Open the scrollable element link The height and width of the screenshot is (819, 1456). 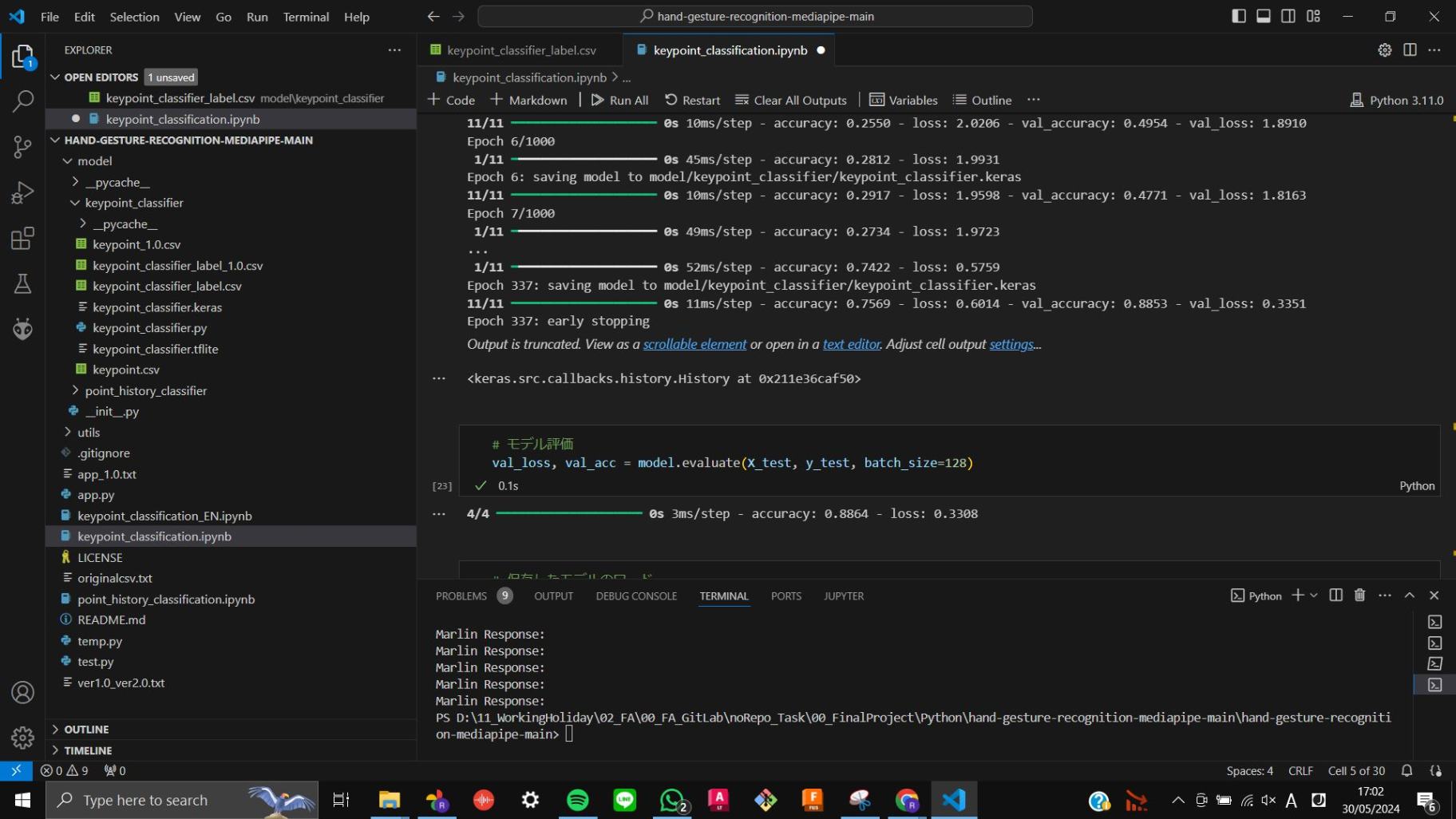click(694, 344)
